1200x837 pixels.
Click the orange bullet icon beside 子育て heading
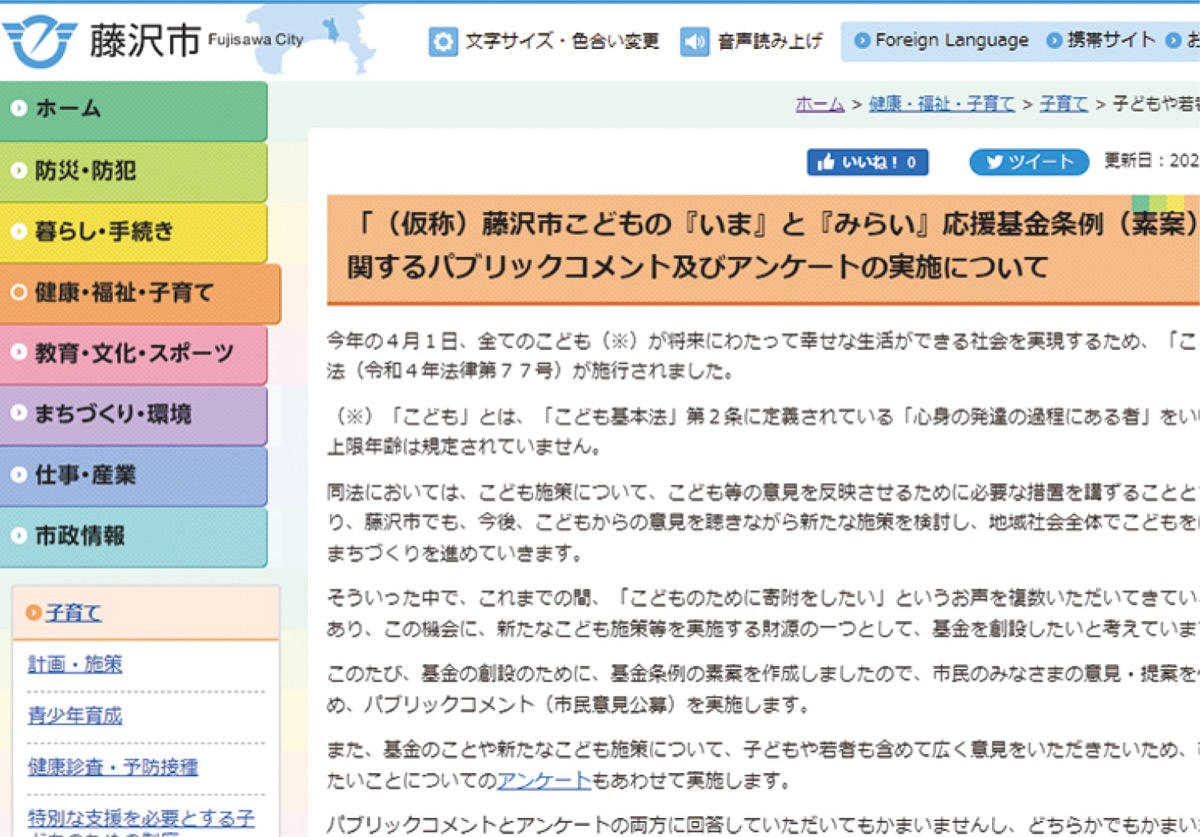[34, 613]
